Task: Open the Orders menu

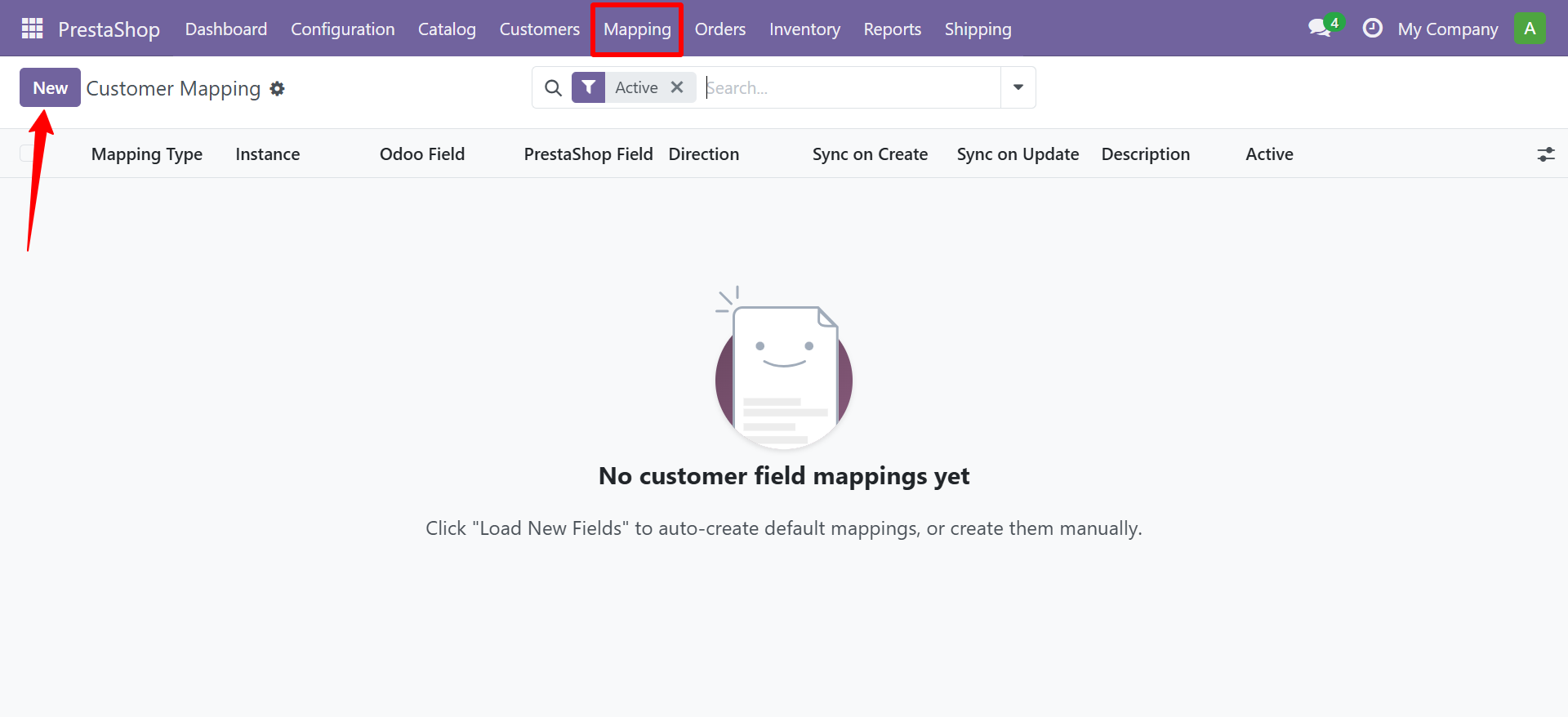Action: [x=720, y=29]
